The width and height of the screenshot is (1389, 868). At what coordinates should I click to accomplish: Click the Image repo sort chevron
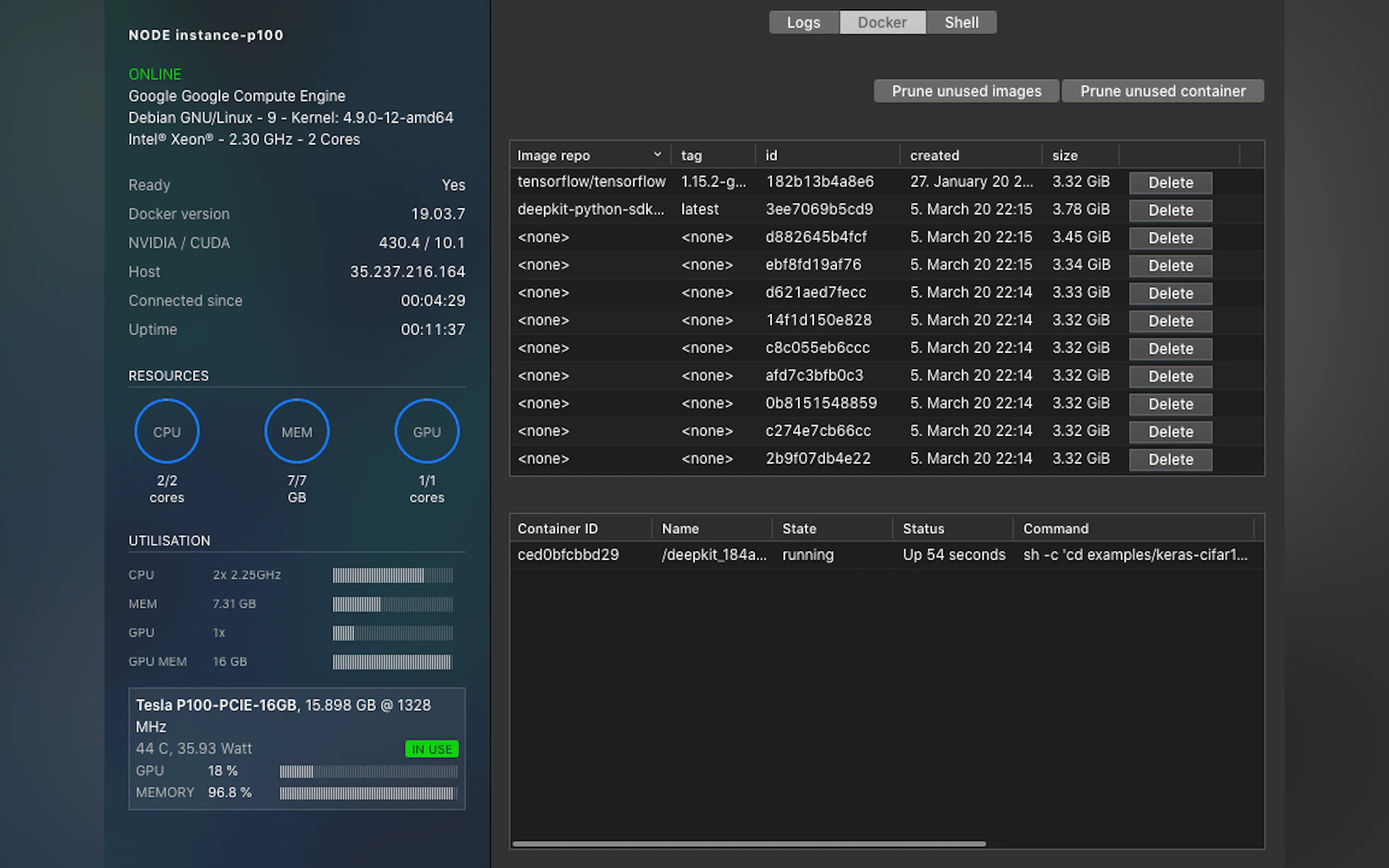pyautogui.click(x=657, y=155)
